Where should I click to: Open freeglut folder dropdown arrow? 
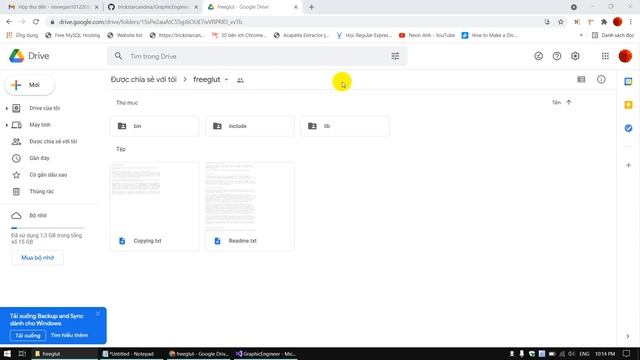coord(227,80)
